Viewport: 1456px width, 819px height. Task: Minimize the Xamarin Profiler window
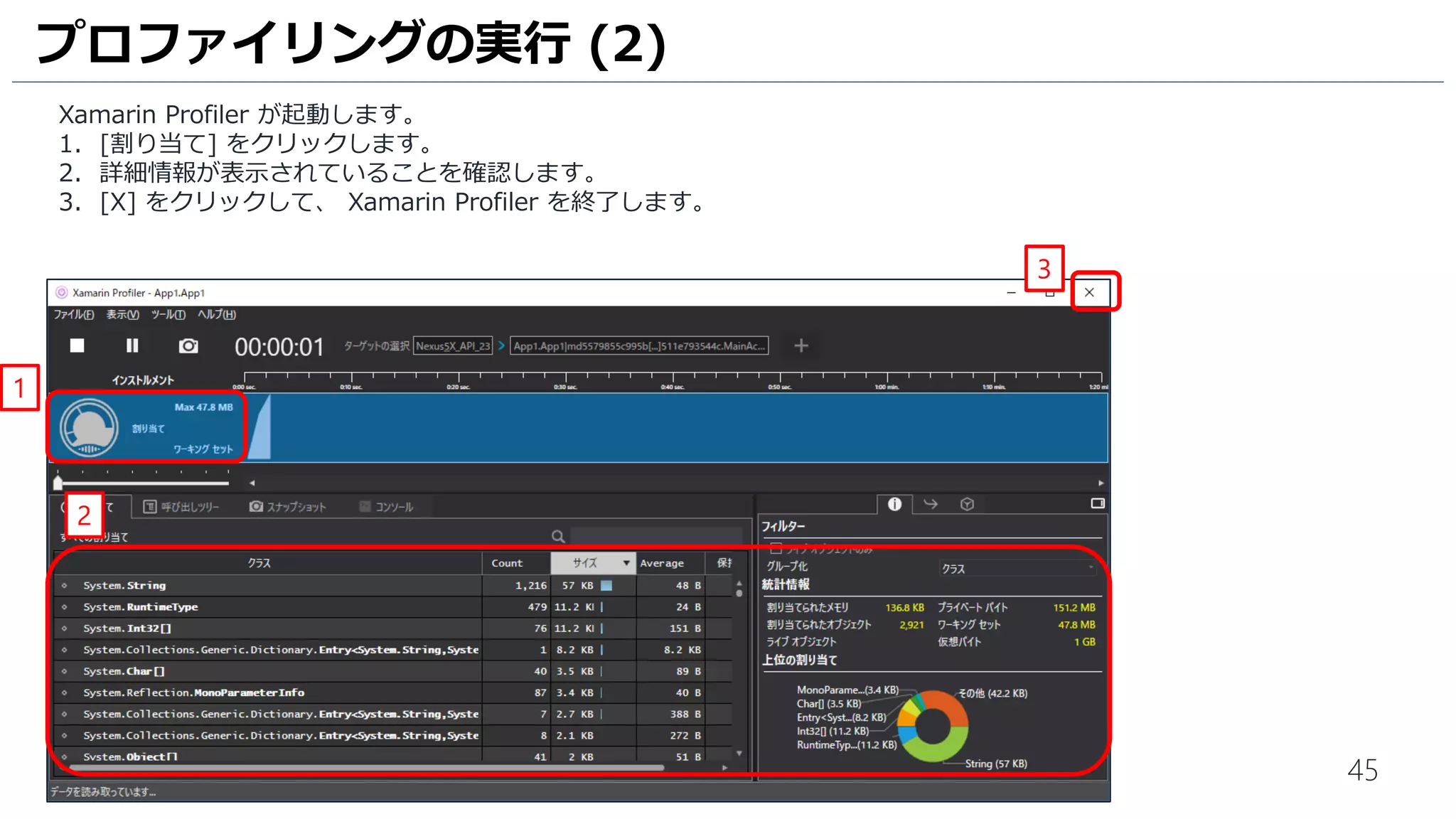[1011, 292]
